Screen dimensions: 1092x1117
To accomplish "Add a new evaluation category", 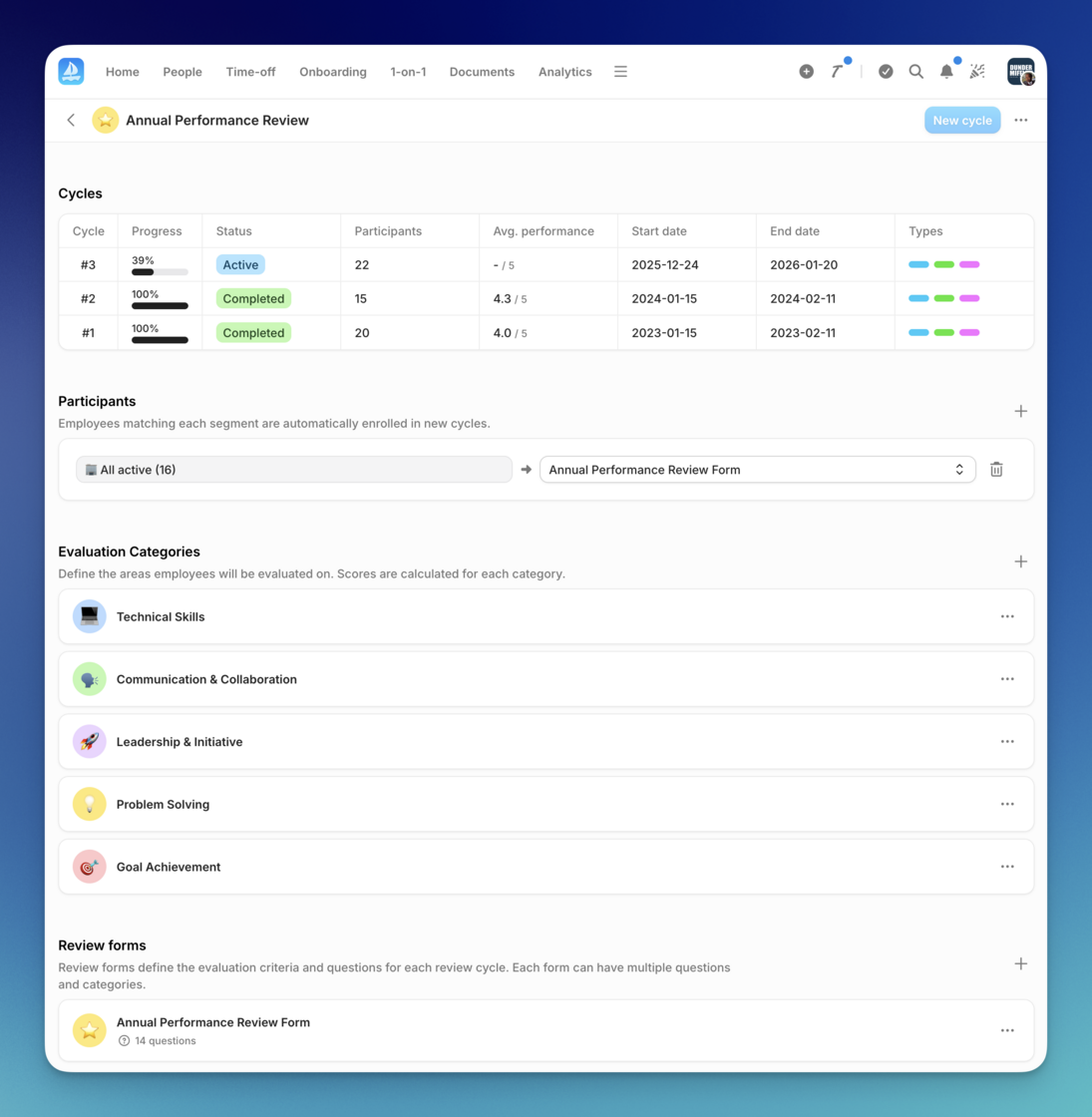I will (x=1020, y=561).
